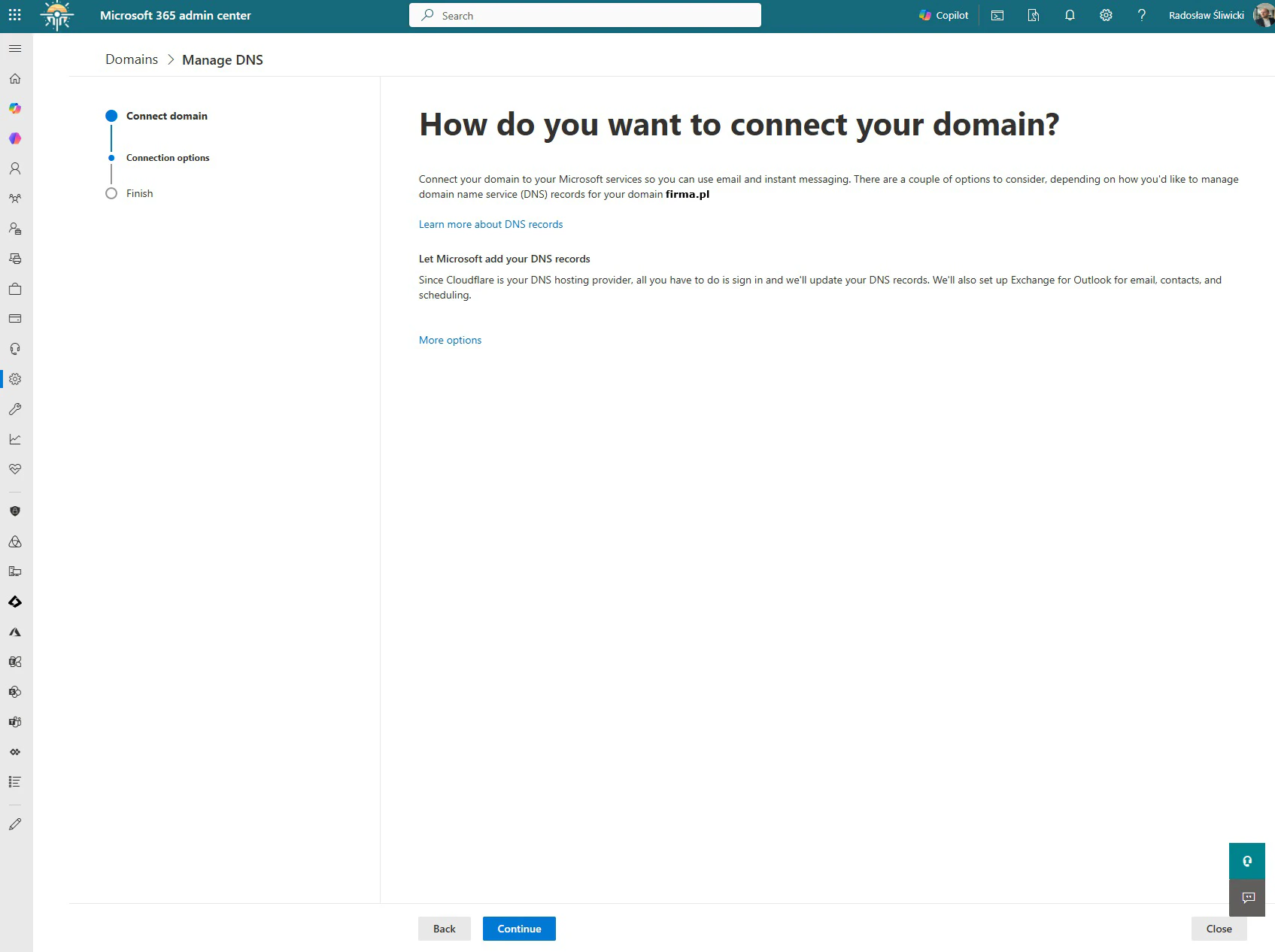Open the feedback chat button
Screen dimensions: 1275x952
click(x=1248, y=898)
